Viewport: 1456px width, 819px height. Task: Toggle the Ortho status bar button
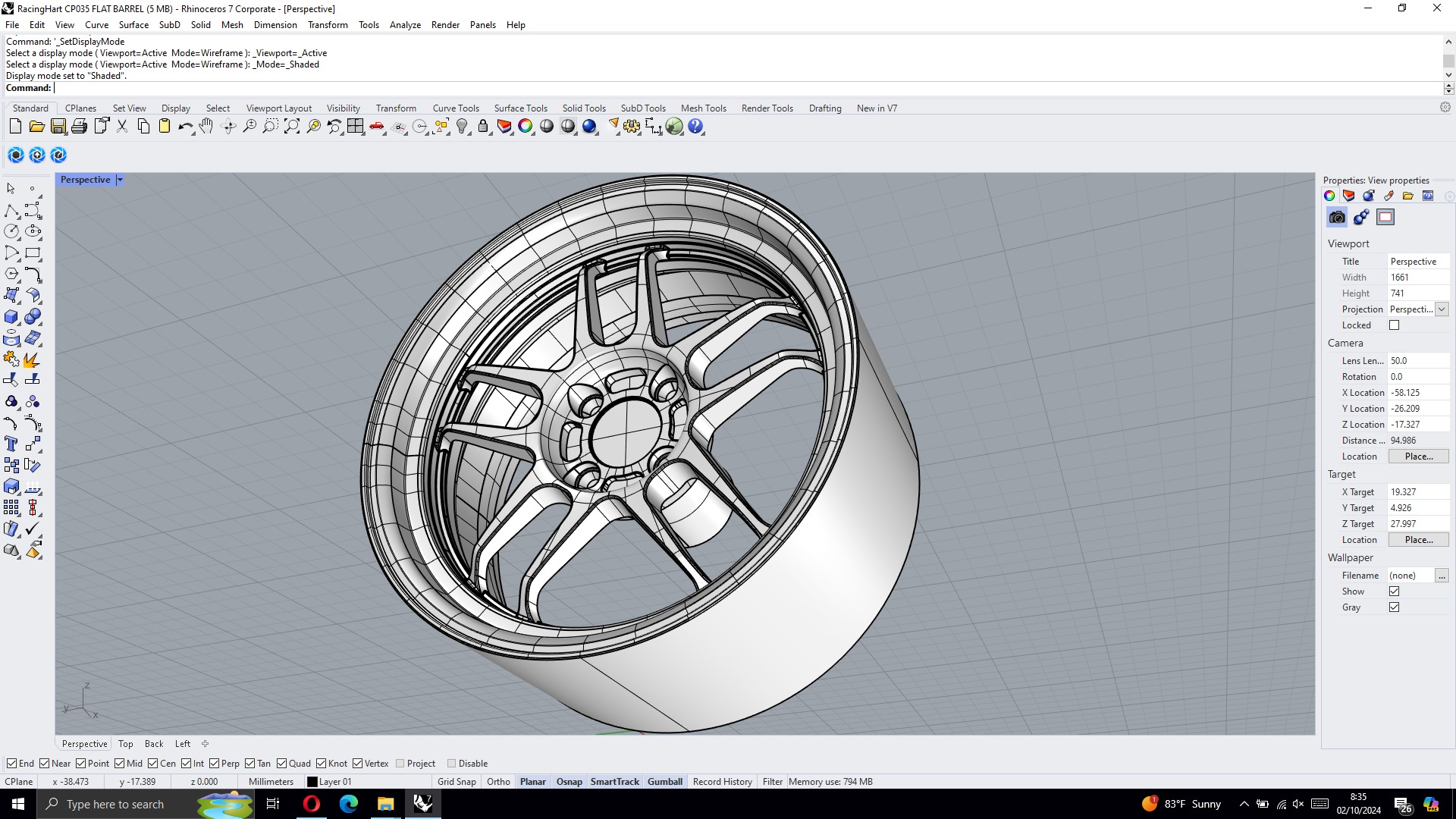click(x=498, y=782)
